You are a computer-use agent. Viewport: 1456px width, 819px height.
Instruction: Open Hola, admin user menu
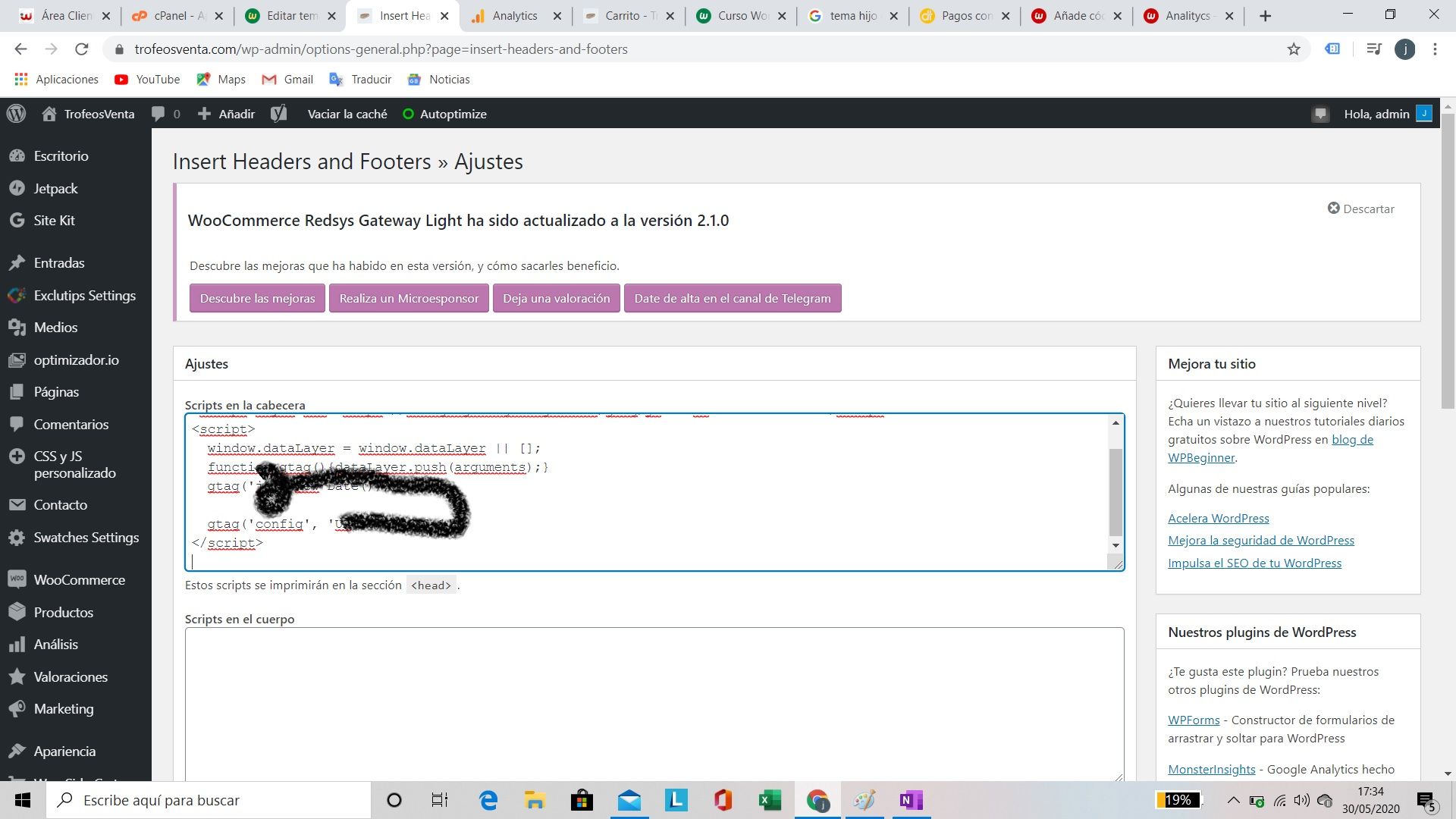tap(1387, 114)
